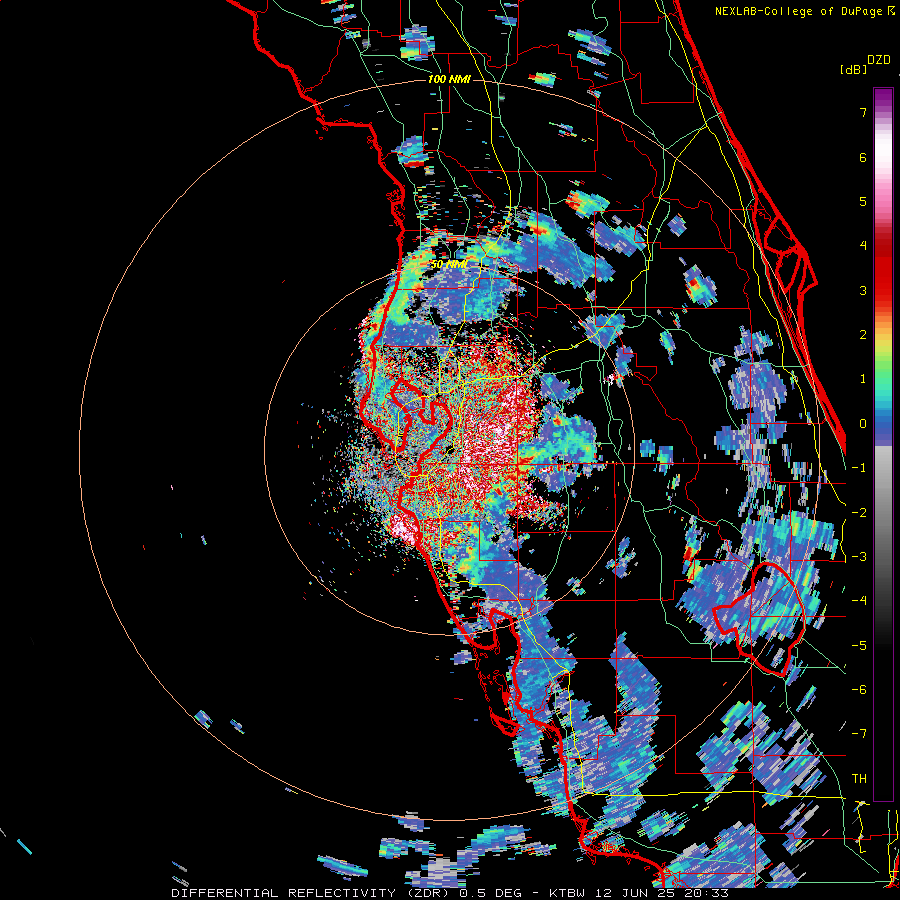Image resolution: width=900 pixels, height=900 pixels.
Task: Click the '0' value on color scale
Action: click(863, 424)
